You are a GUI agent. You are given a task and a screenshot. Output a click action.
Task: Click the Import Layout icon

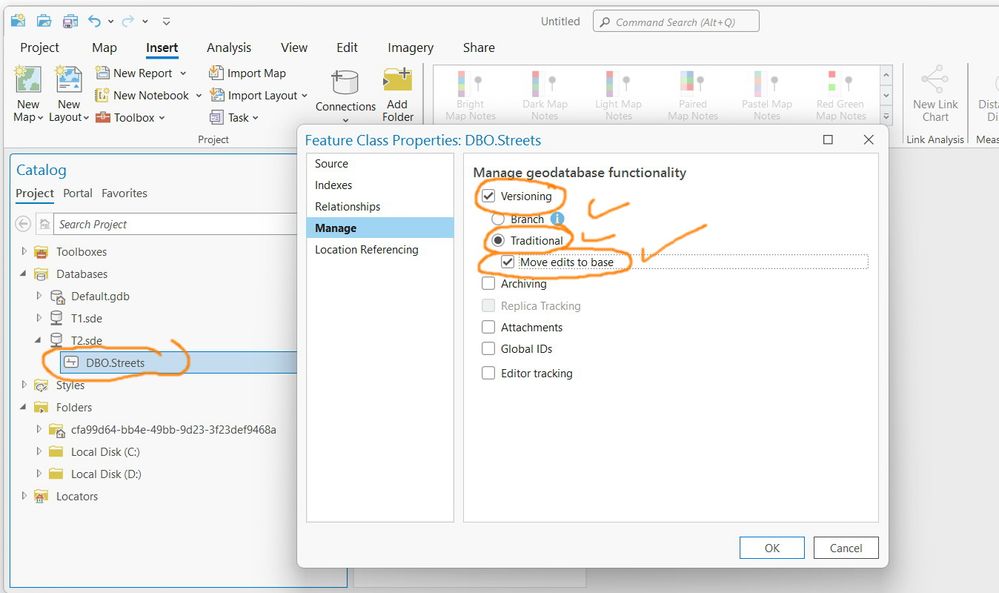click(x=217, y=95)
